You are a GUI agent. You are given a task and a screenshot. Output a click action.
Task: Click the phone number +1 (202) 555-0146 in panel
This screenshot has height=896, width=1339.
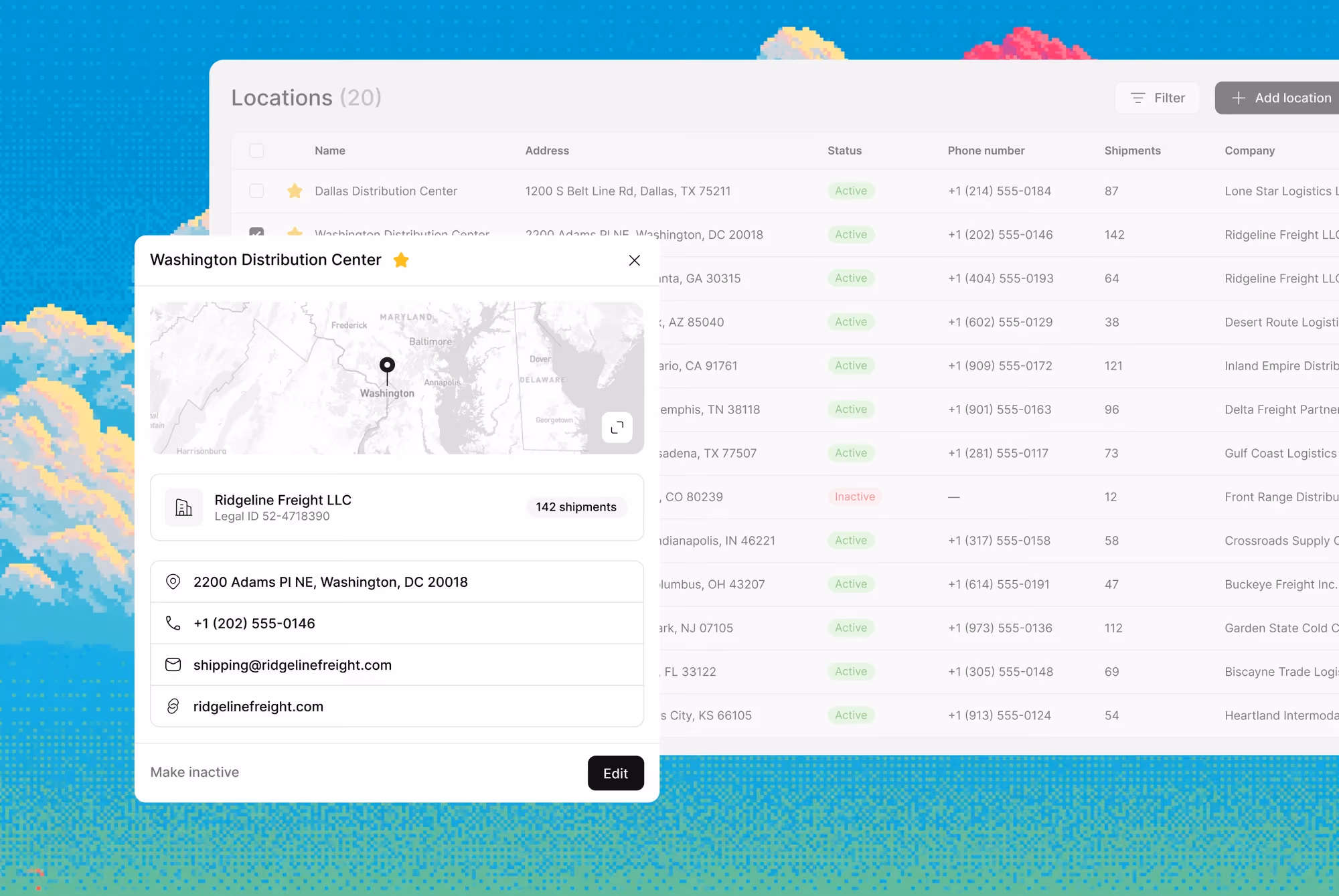pos(254,624)
